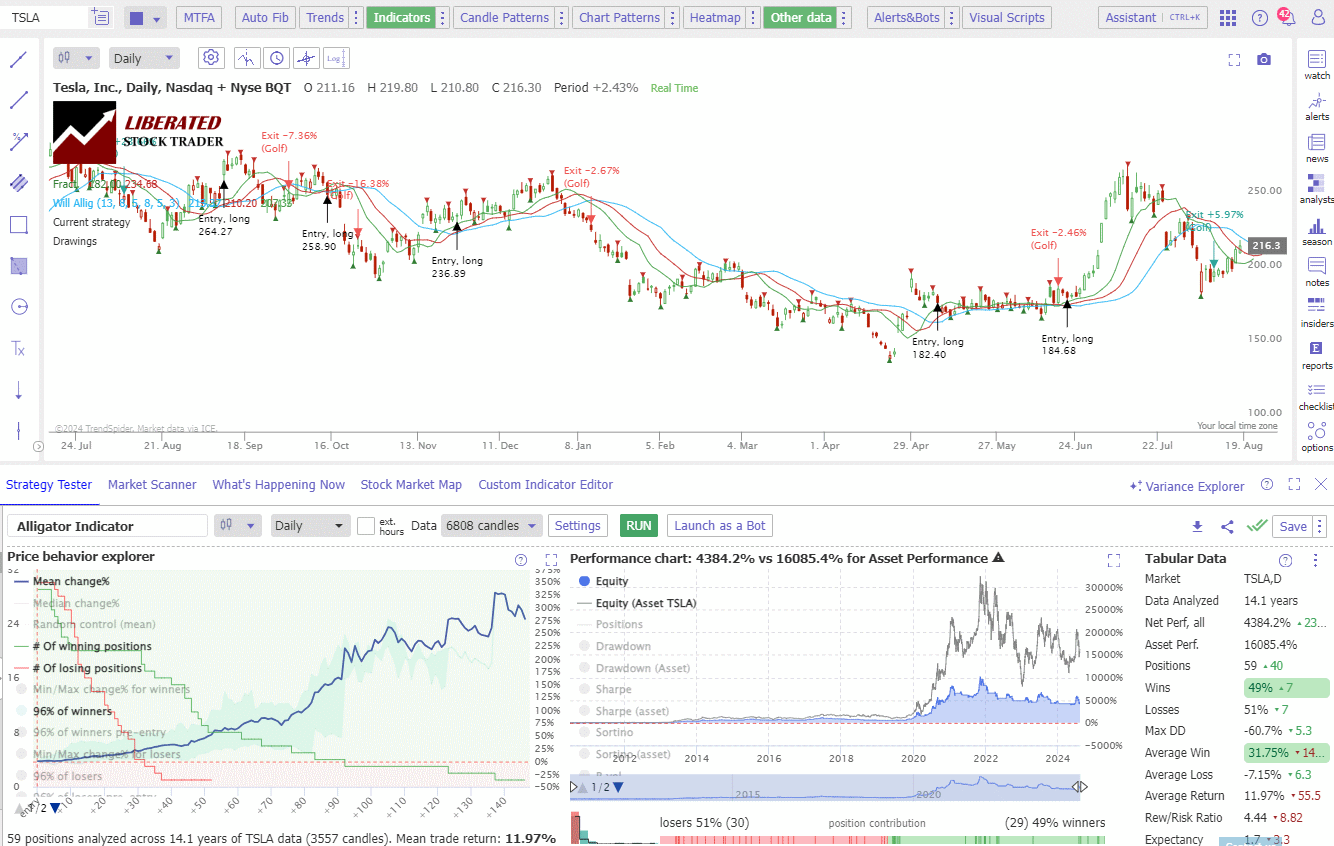1334x846 pixels.
Task: Open the chart settings gear
Action: (210, 57)
